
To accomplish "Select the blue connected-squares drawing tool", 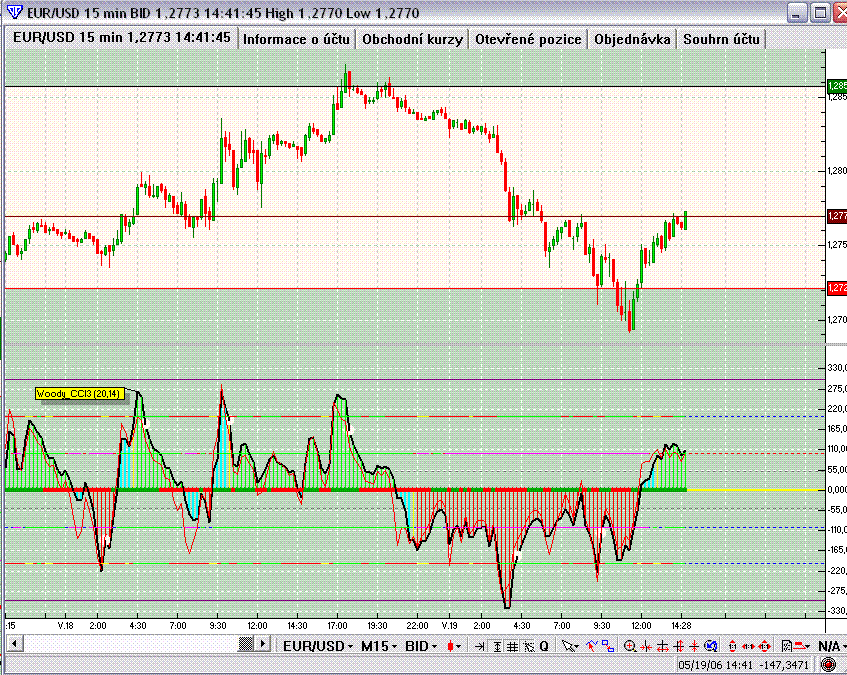I will click(608, 646).
